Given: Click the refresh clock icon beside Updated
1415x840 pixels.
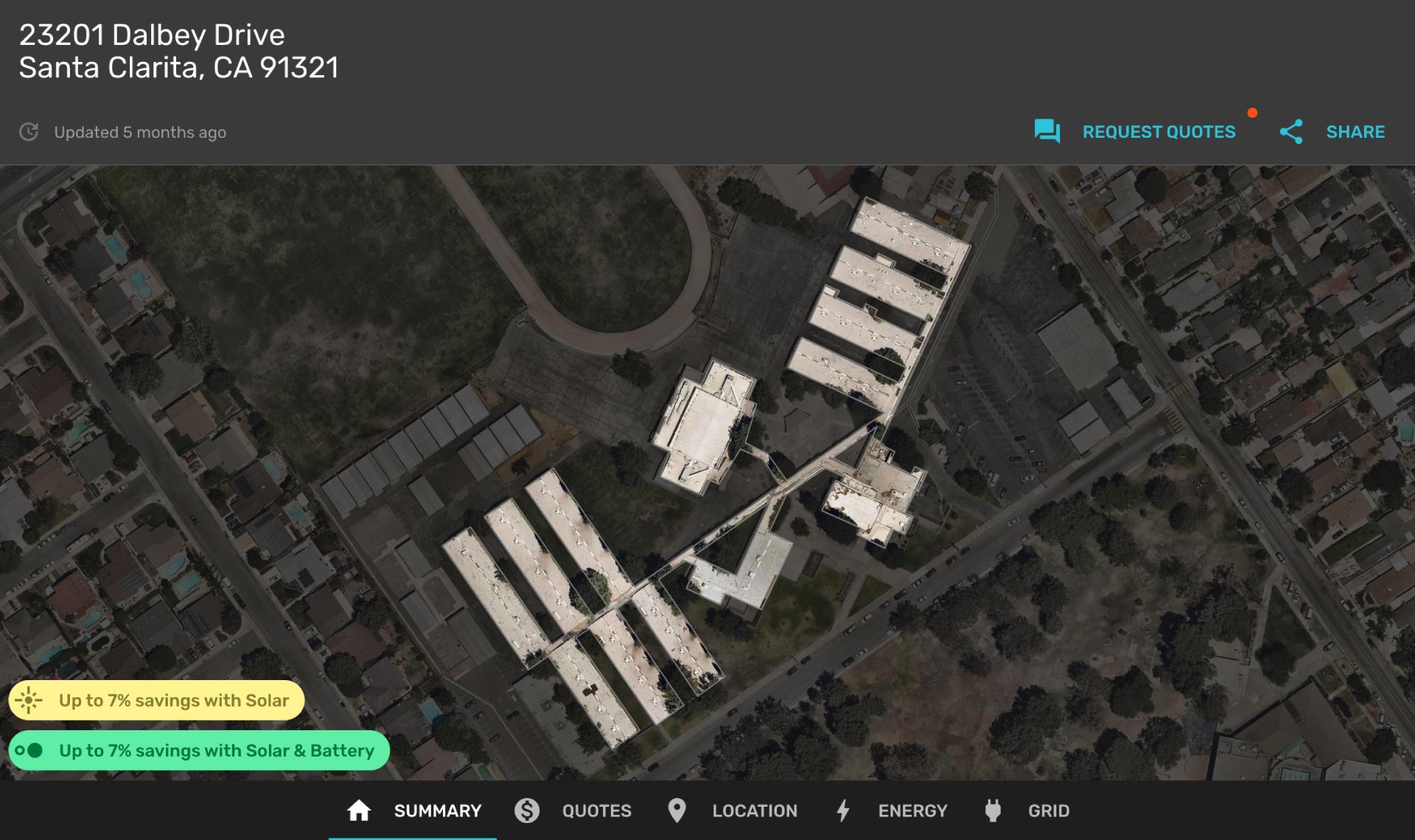Looking at the screenshot, I should tap(29, 132).
